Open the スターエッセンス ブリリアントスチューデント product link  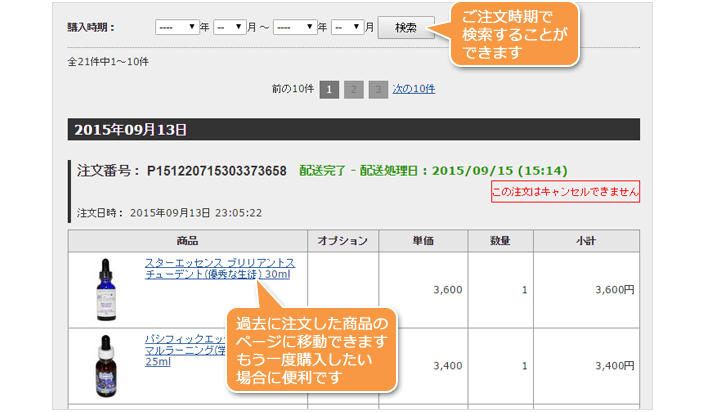click(x=220, y=269)
